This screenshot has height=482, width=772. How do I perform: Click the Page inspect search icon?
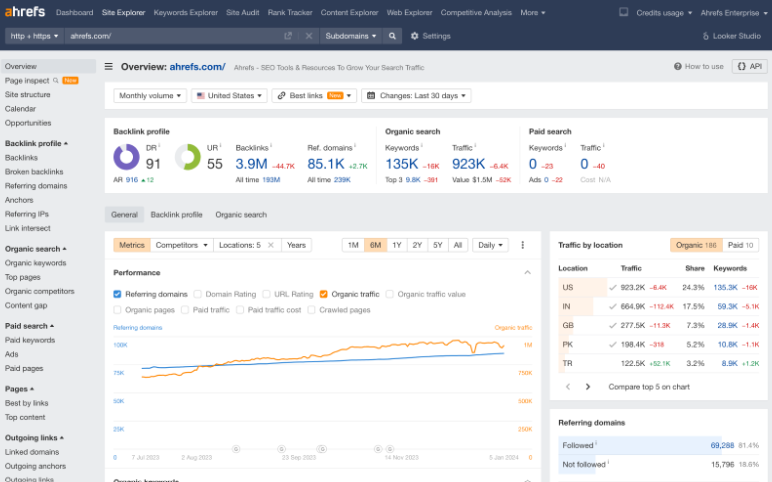56,80
